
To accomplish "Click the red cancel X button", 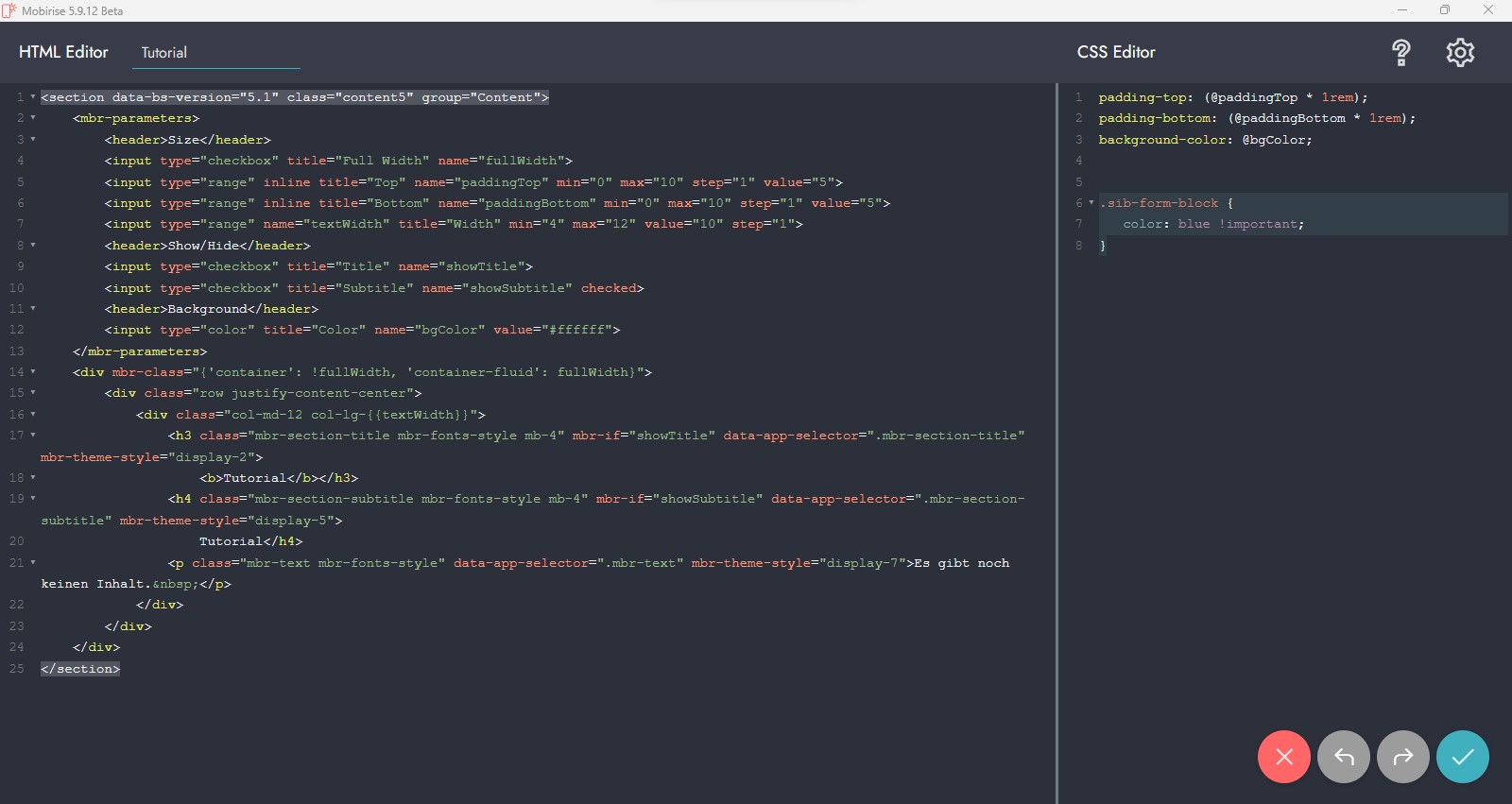I will point(1283,757).
